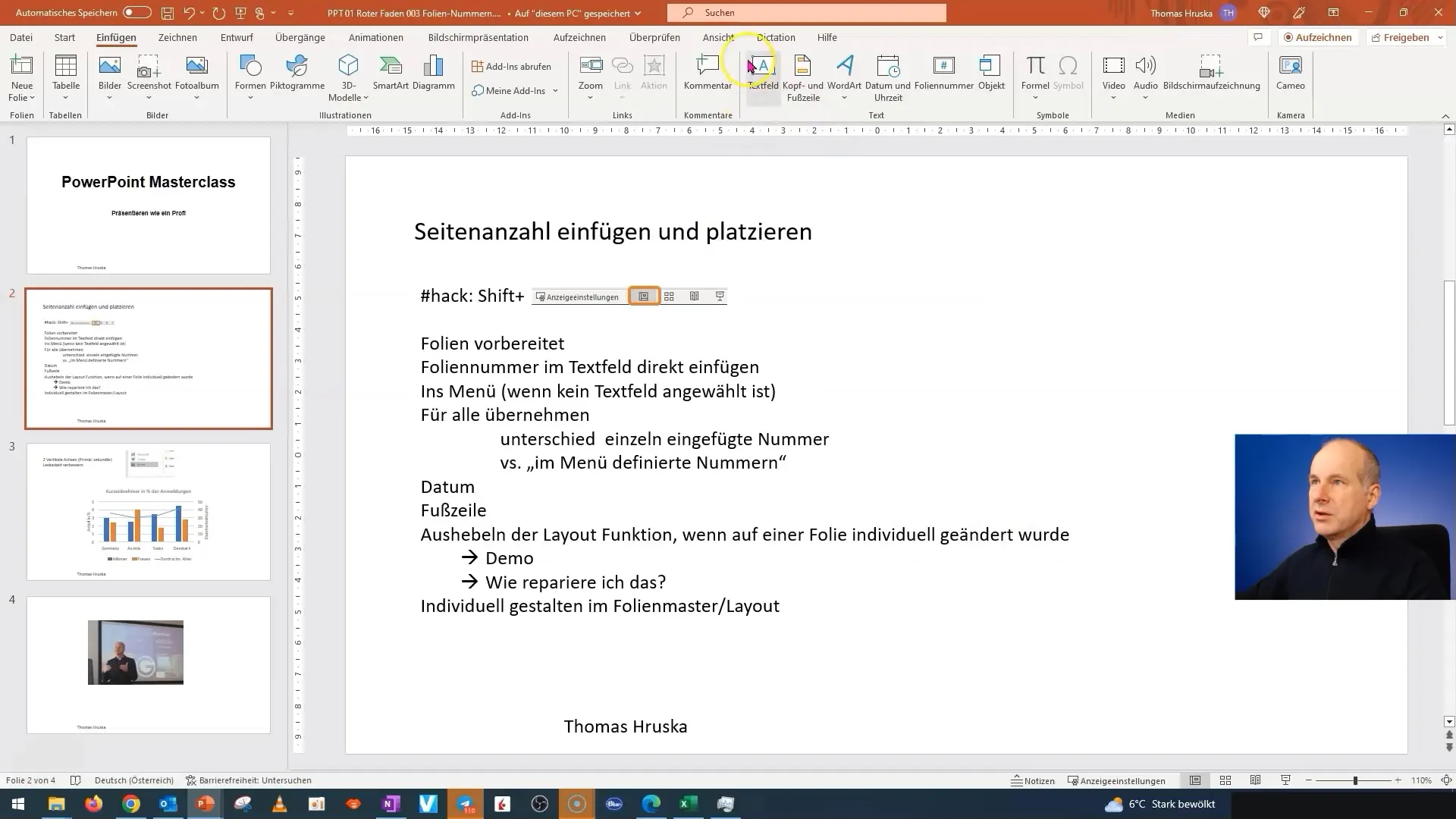Undo the last action
Image resolution: width=1456 pixels, height=819 pixels.
point(190,13)
